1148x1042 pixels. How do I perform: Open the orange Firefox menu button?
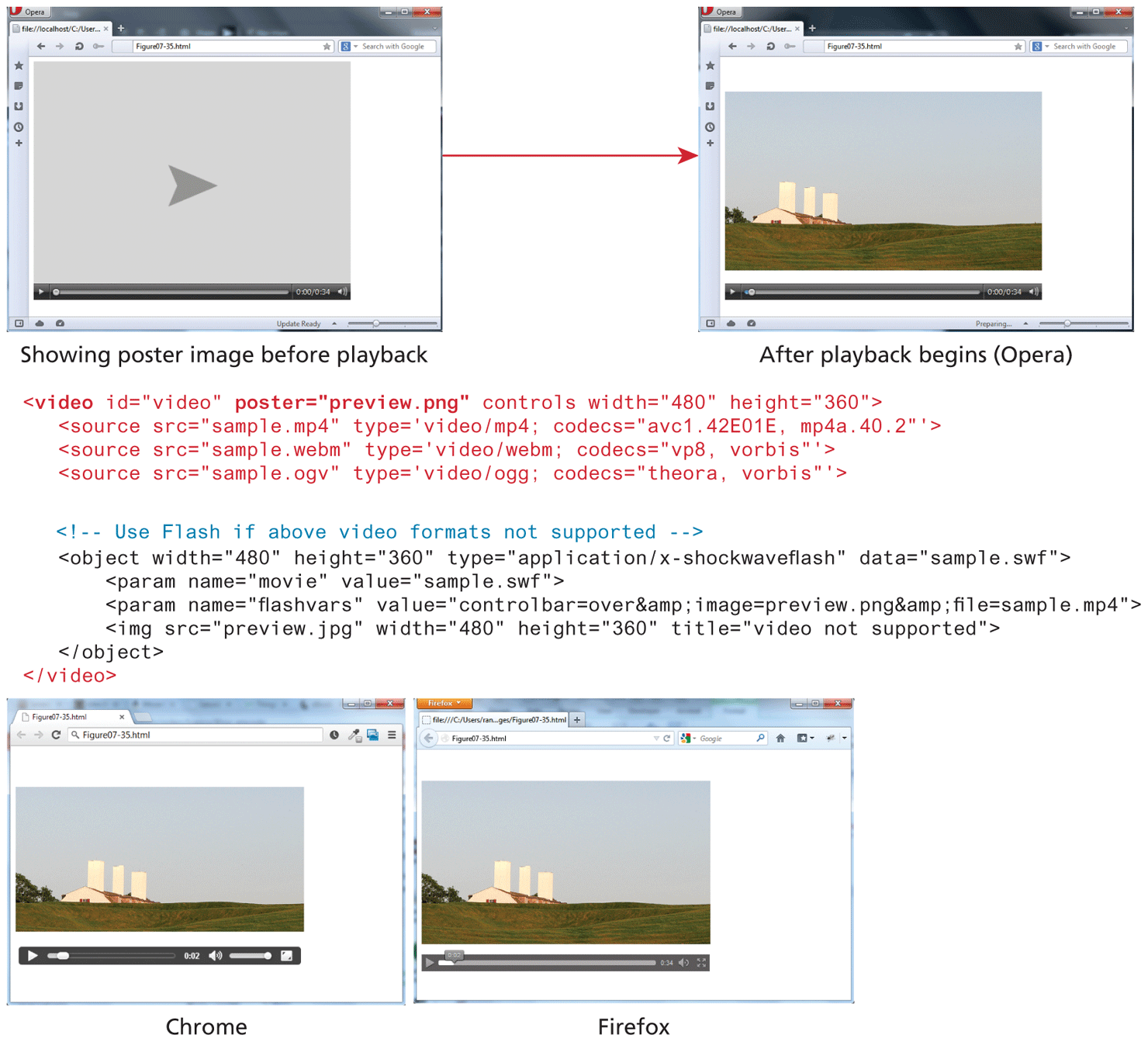click(444, 703)
